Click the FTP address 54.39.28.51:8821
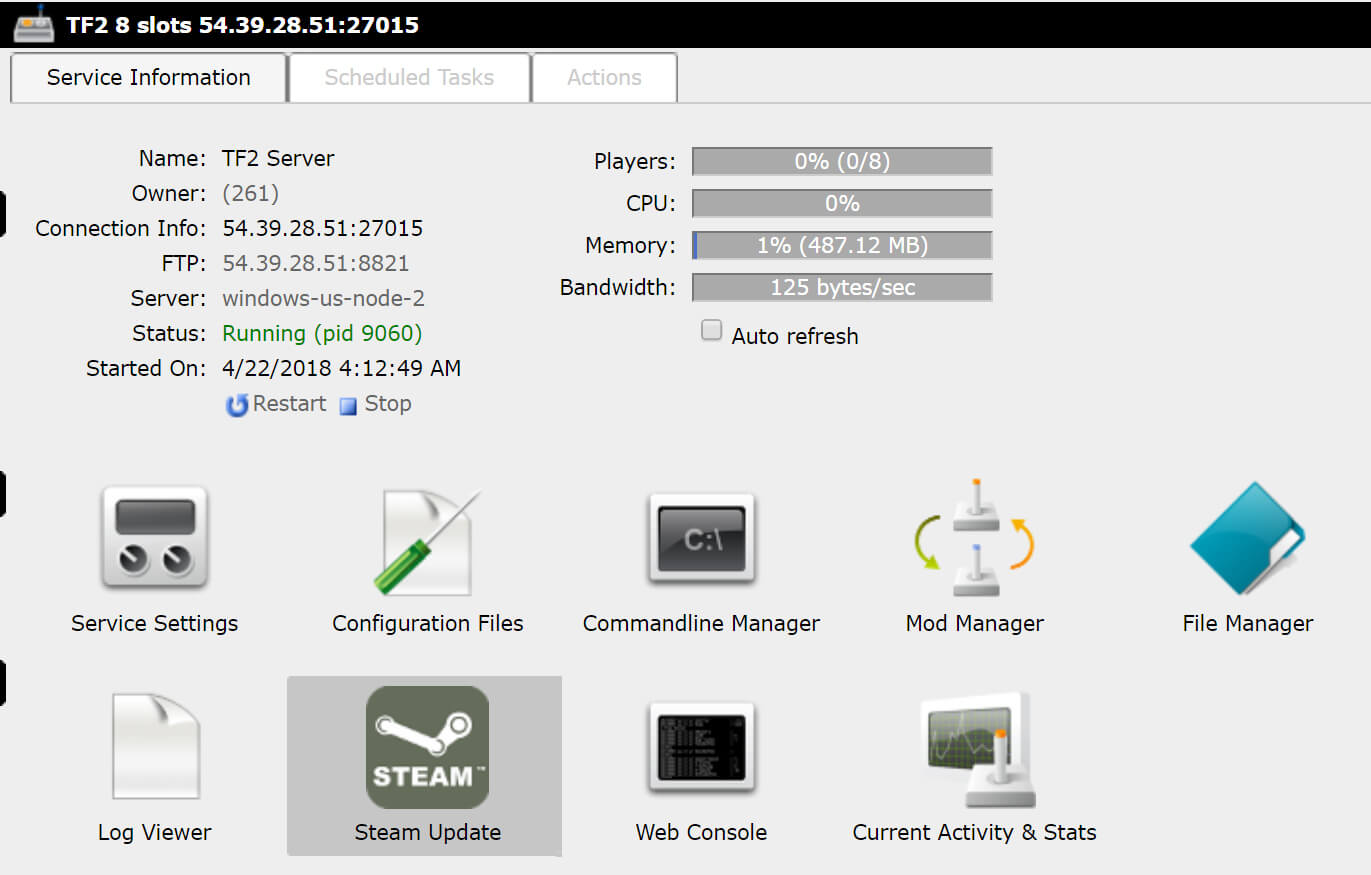The image size is (1371, 875). point(316,263)
